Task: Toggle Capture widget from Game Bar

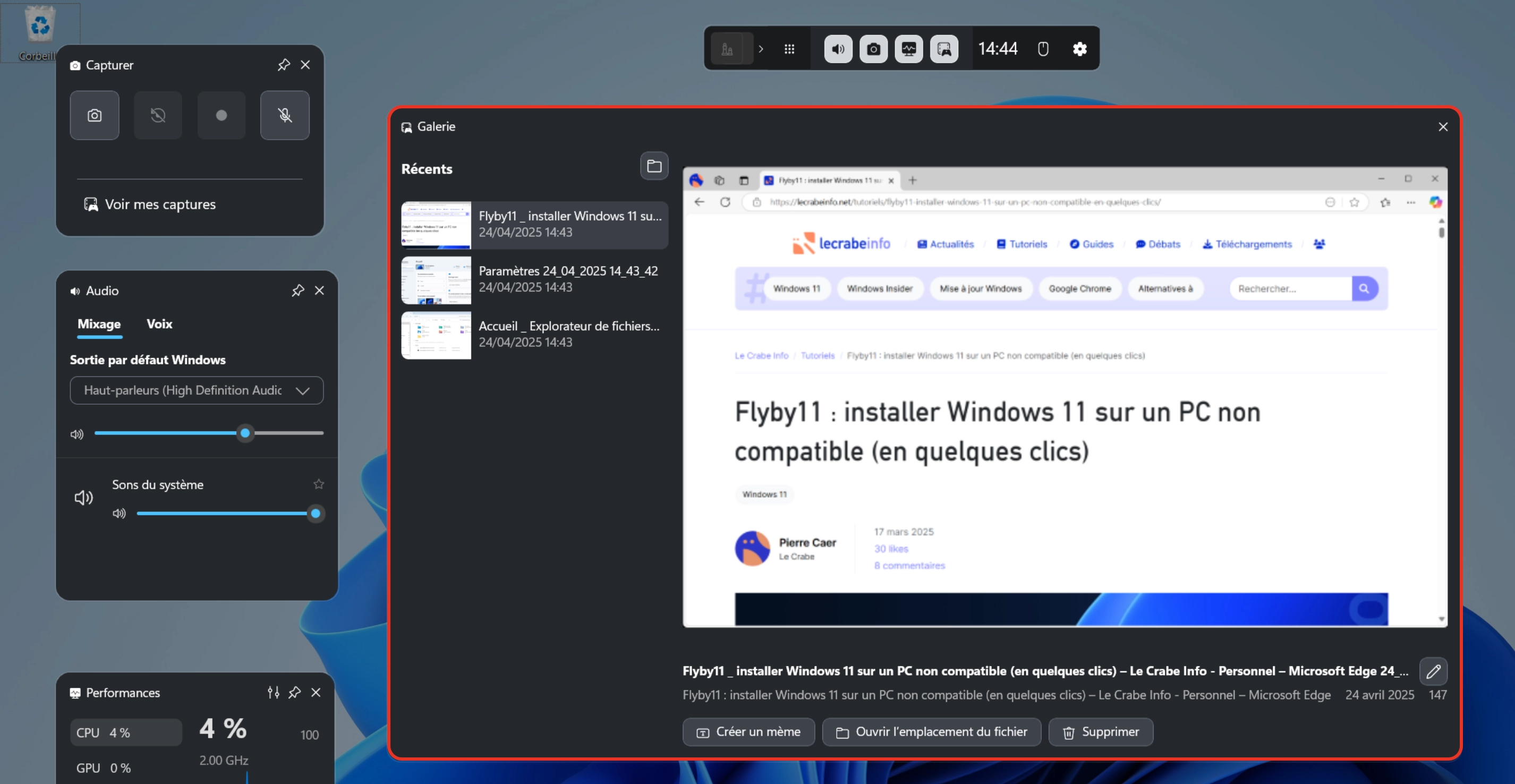Action: [873, 49]
